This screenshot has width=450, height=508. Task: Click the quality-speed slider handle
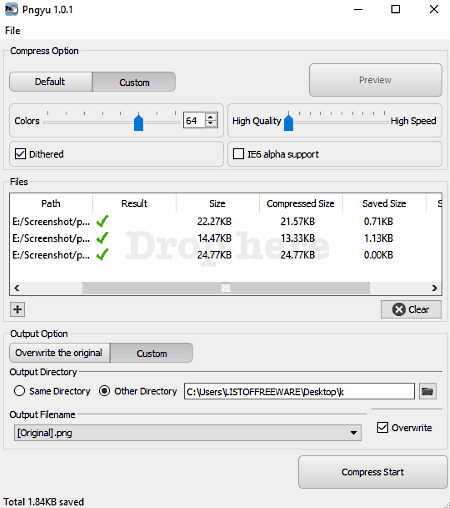pos(289,122)
